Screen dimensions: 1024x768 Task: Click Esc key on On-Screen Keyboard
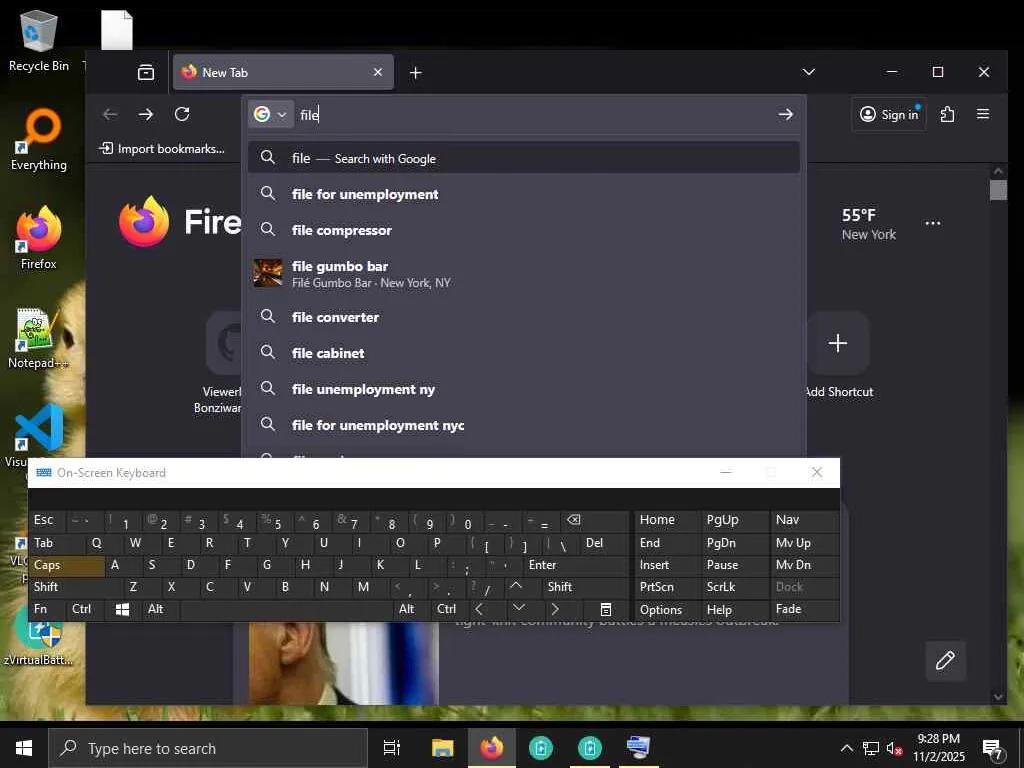pyautogui.click(x=46, y=520)
